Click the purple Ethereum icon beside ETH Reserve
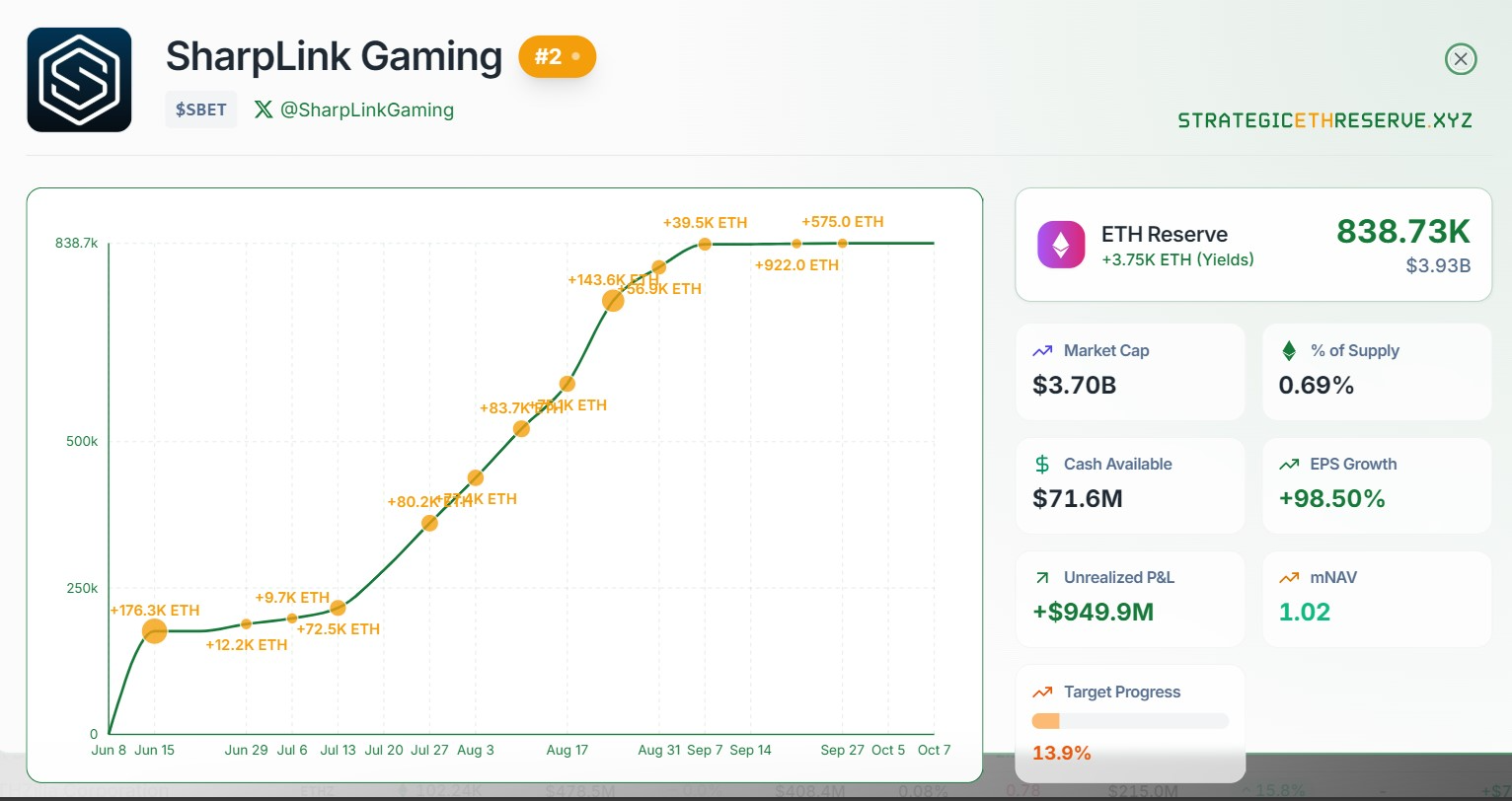Viewport: 1512px width, 801px height. tap(1061, 244)
